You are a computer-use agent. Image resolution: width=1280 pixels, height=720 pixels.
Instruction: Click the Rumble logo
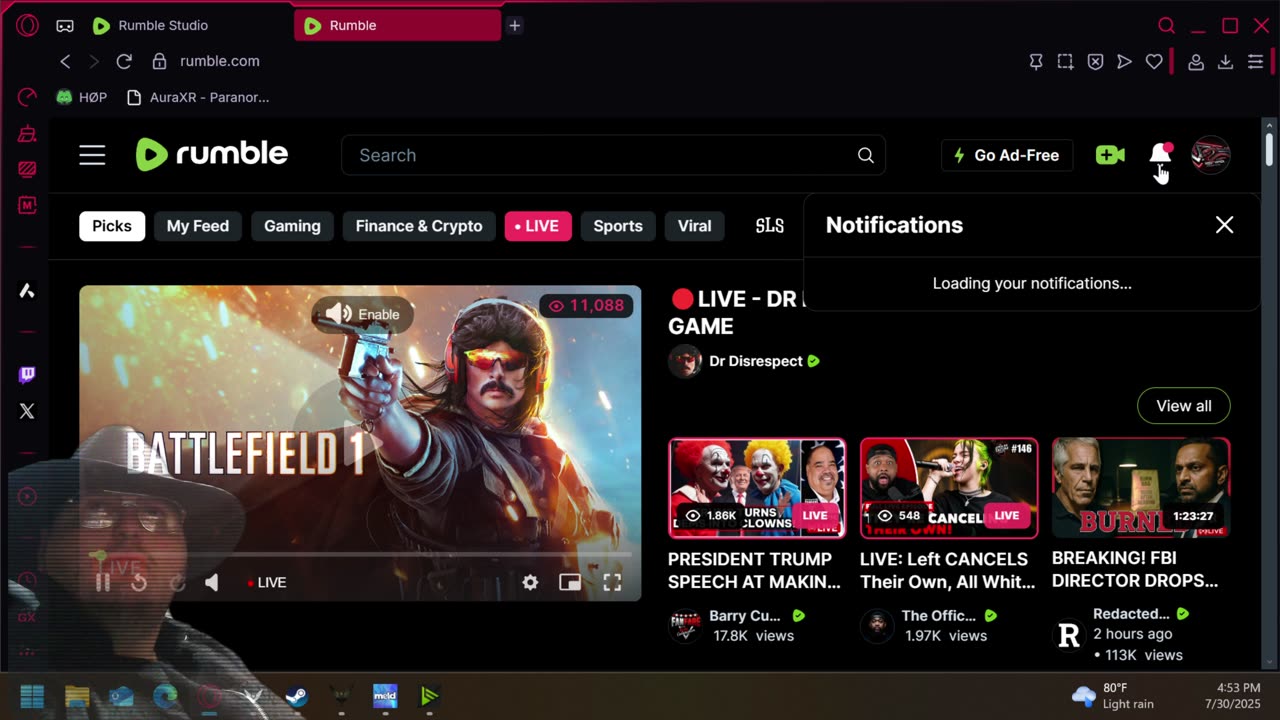point(212,154)
